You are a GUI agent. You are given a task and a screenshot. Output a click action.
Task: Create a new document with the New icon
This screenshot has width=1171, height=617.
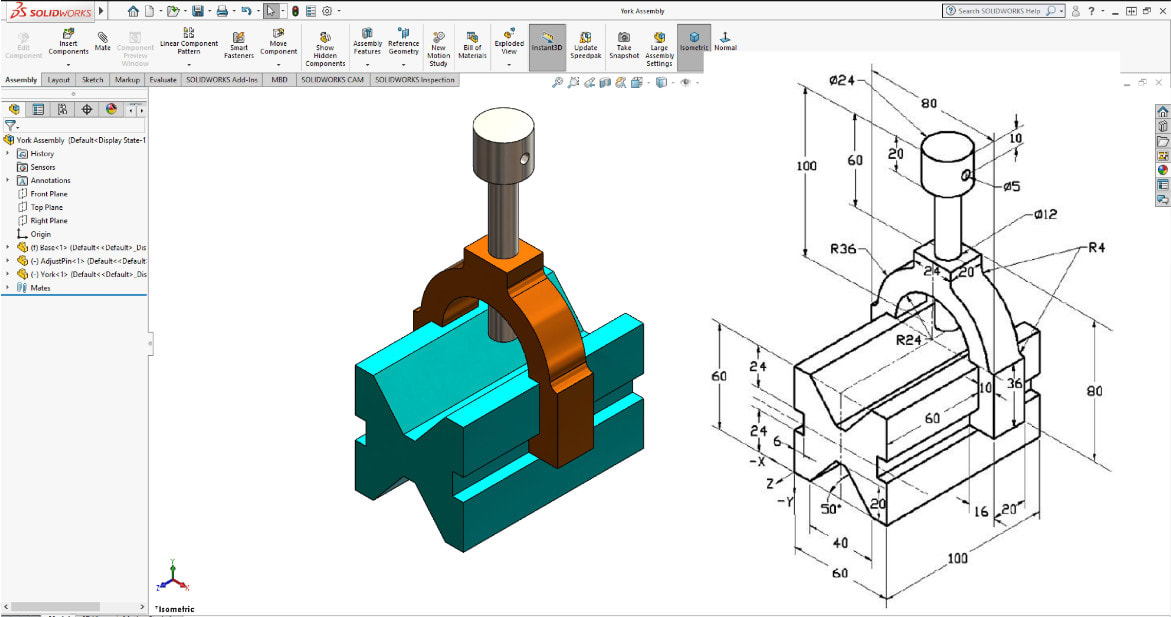point(150,11)
